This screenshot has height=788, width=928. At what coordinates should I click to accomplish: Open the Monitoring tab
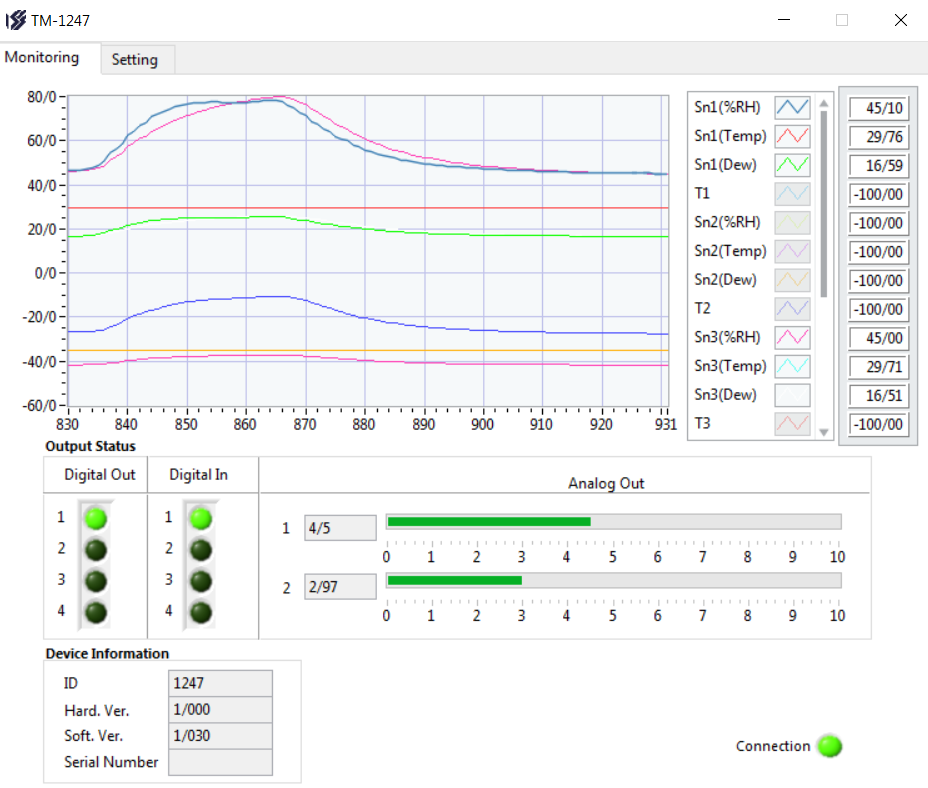42,58
